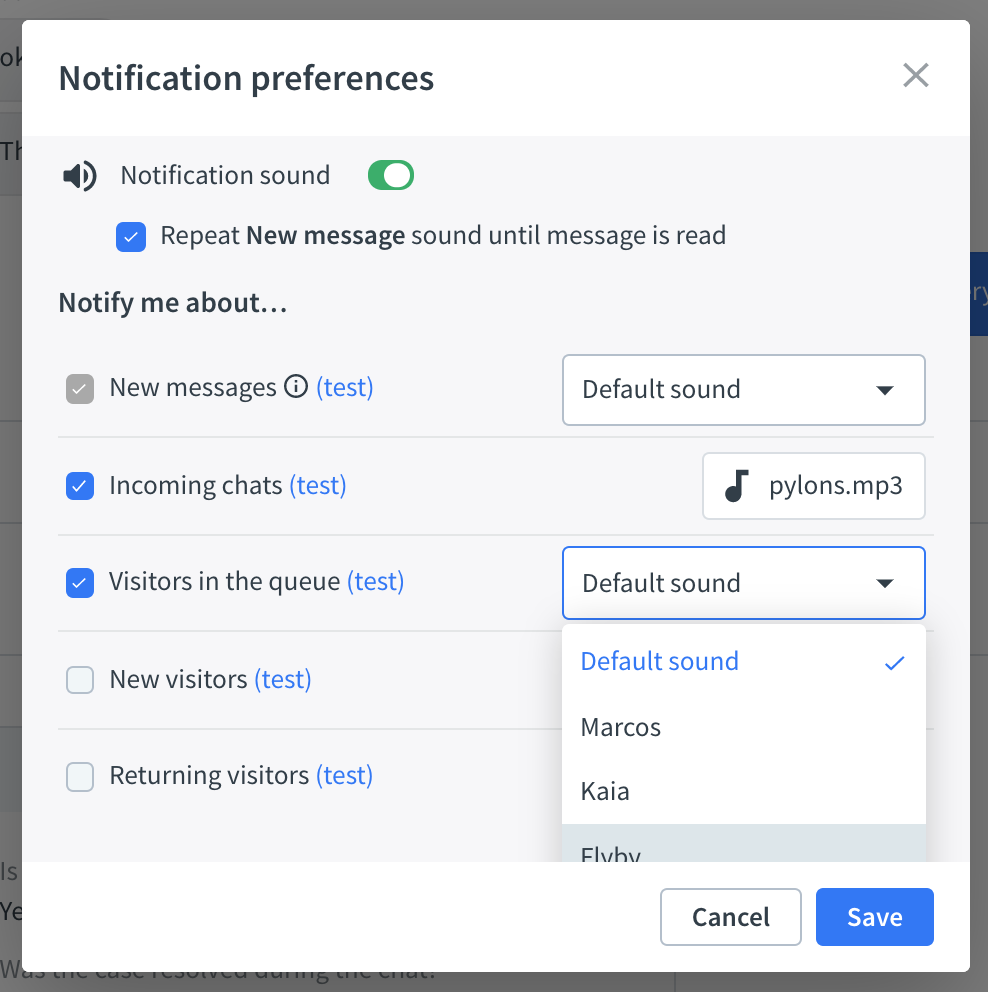Open the Default sound dropdown for New messages

pos(744,390)
